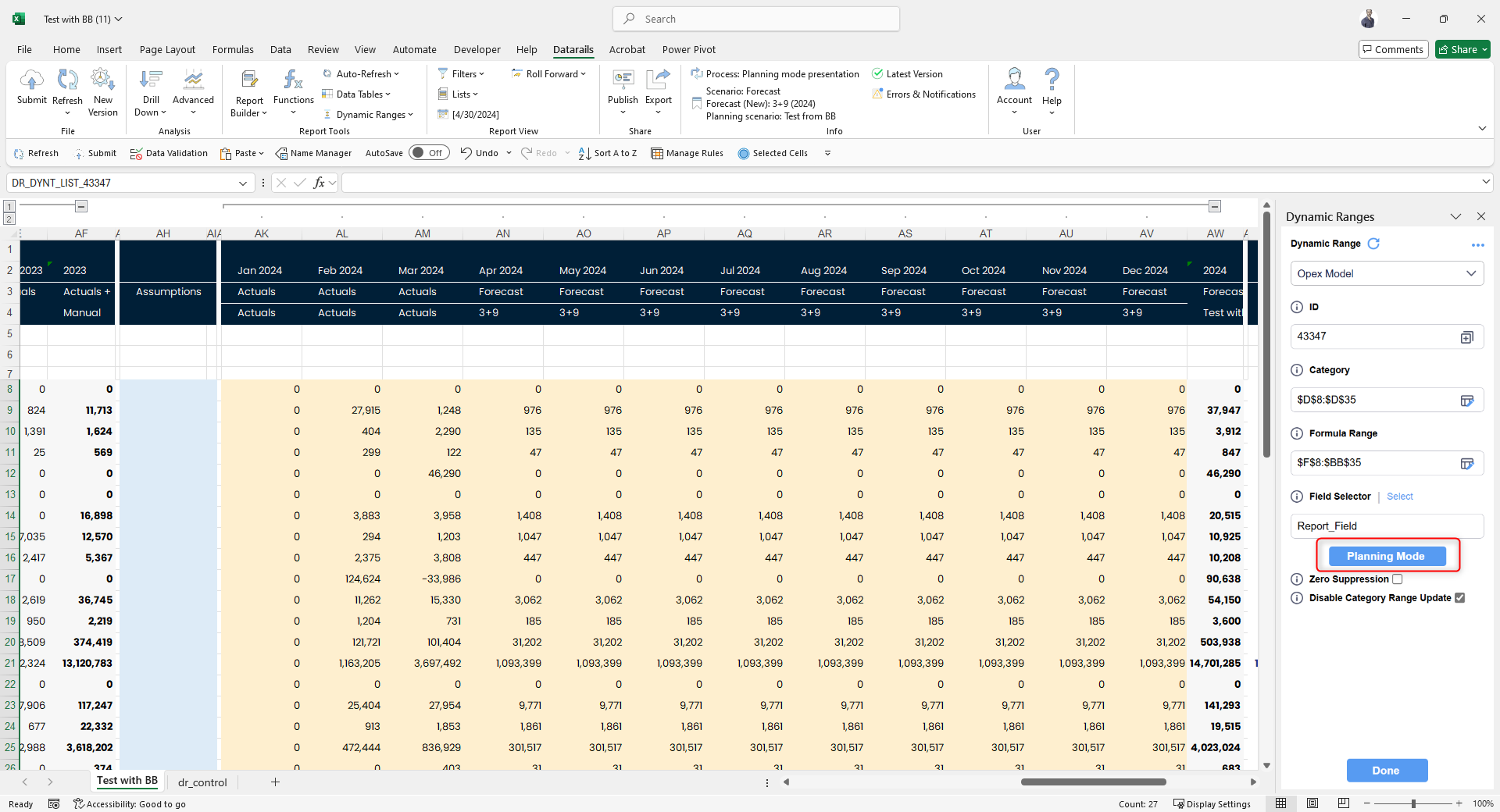This screenshot has width=1500, height=812.
Task: Collapse column outline group minus right
Action: click(x=1215, y=206)
